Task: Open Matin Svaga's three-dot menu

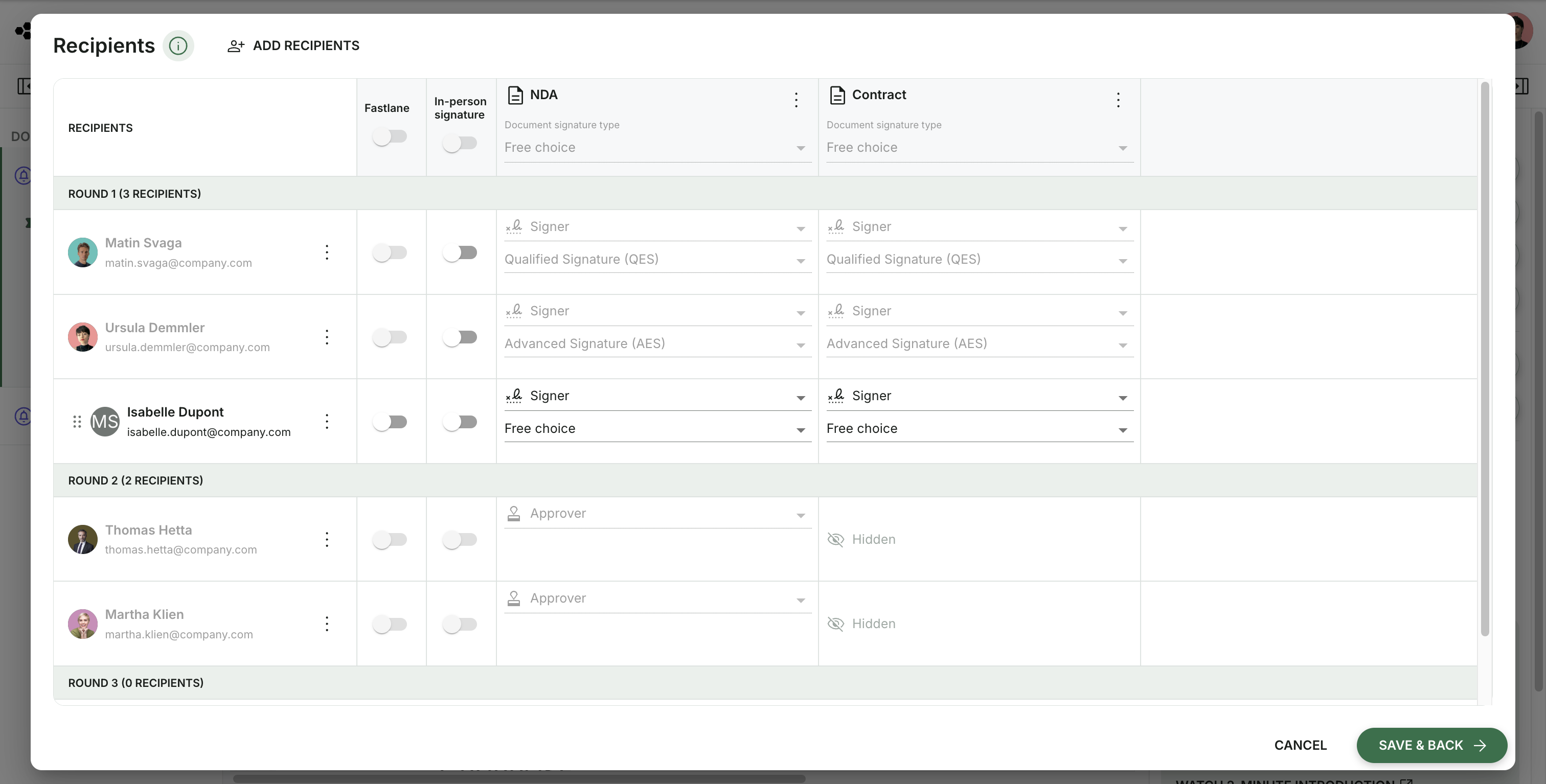Action: (x=327, y=252)
